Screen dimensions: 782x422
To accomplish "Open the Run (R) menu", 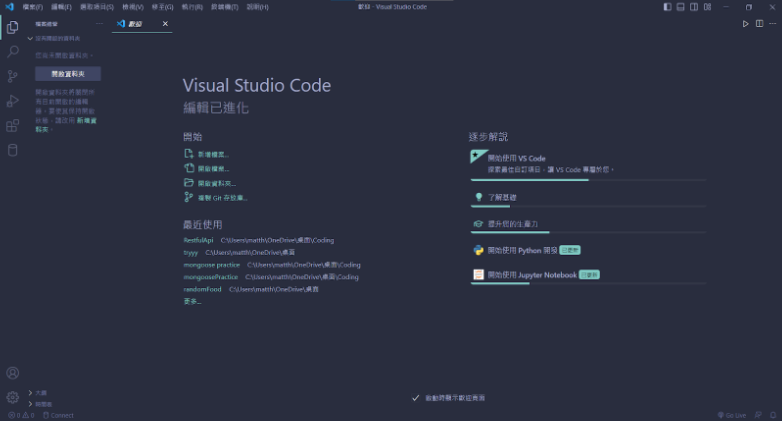I will coord(192,7).
